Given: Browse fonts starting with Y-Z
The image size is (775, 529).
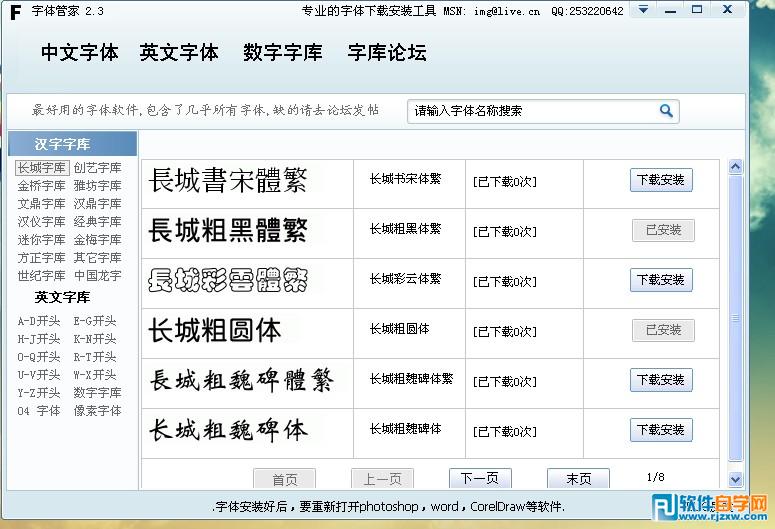Looking at the screenshot, I should click(39, 393).
